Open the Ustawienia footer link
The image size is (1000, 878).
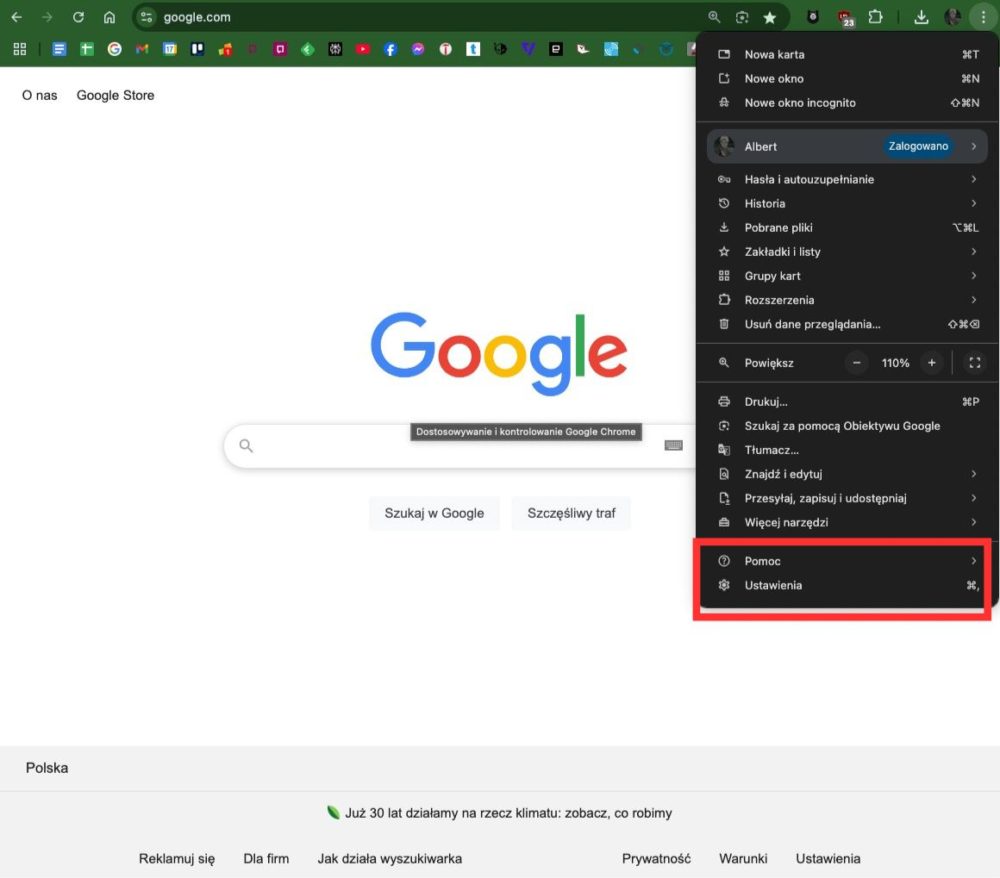(x=828, y=859)
